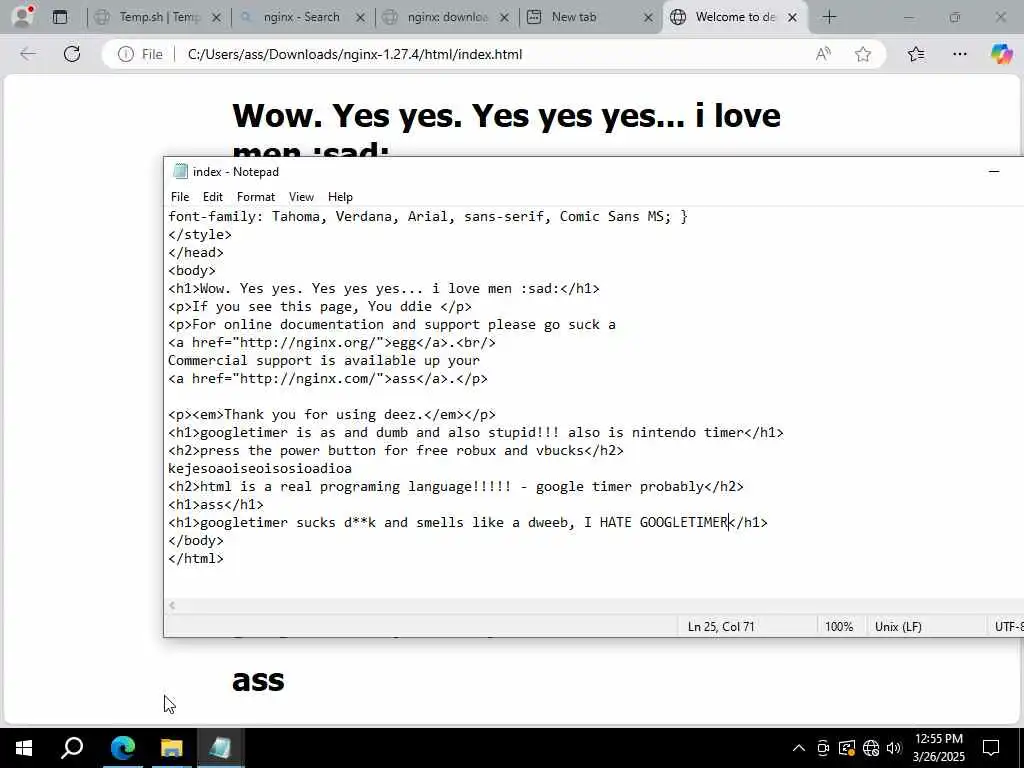Image resolution: width=1024 pixels, height=768 pixels.
Task: Close the nginx - Search tab
Action: point(360,18)
